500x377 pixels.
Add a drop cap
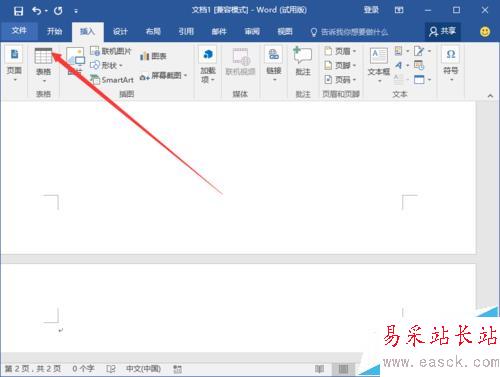(401, 80)
